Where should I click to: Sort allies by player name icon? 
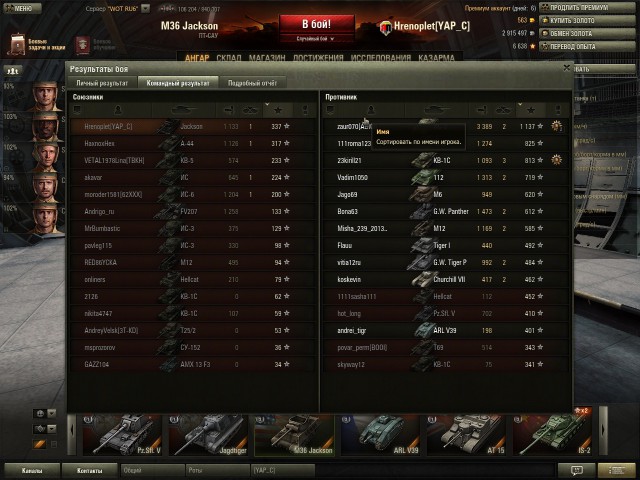point(118,110)
